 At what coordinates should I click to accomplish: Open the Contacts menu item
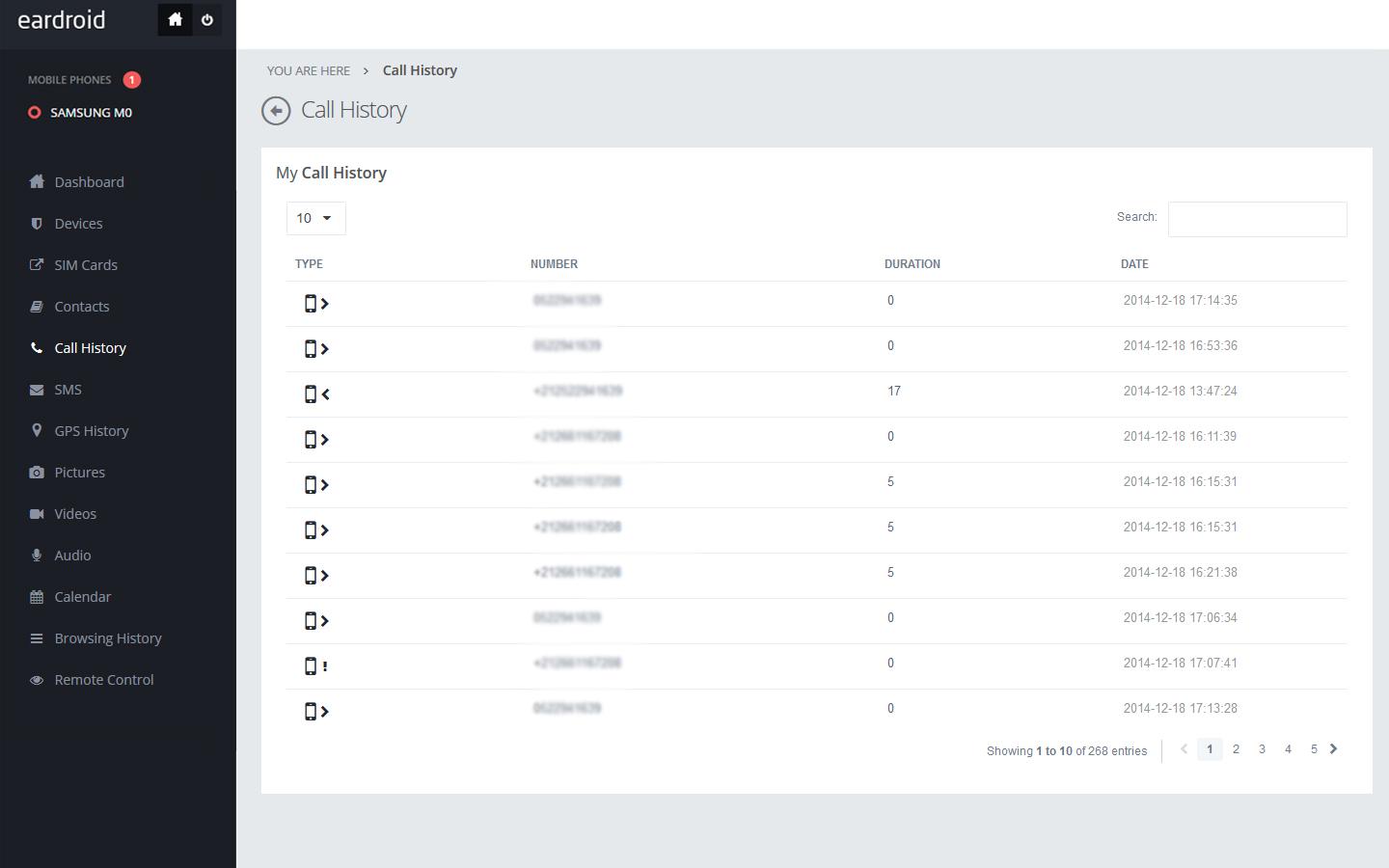(x=82, y=307)
